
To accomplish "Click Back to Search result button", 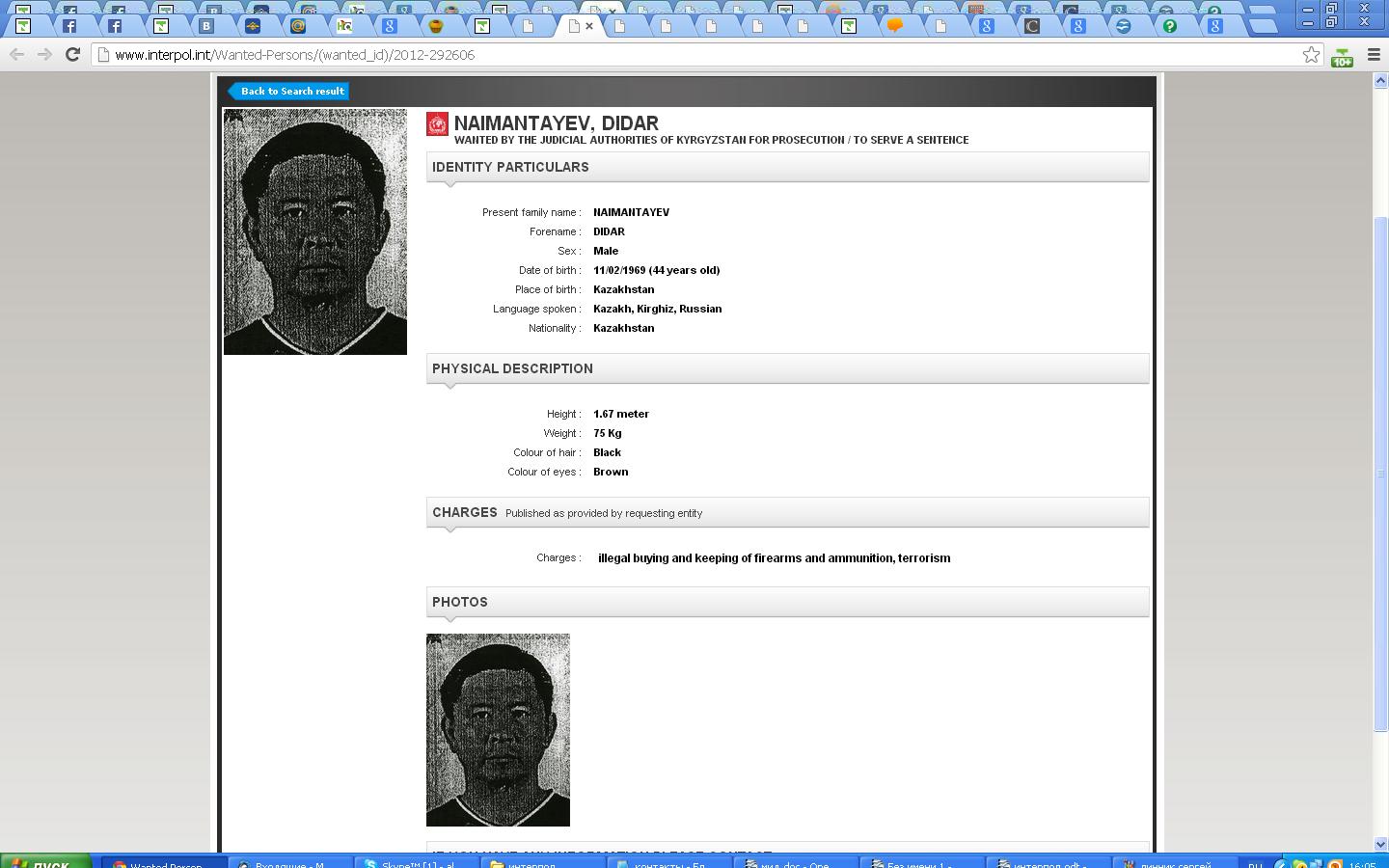I will 290,91.
